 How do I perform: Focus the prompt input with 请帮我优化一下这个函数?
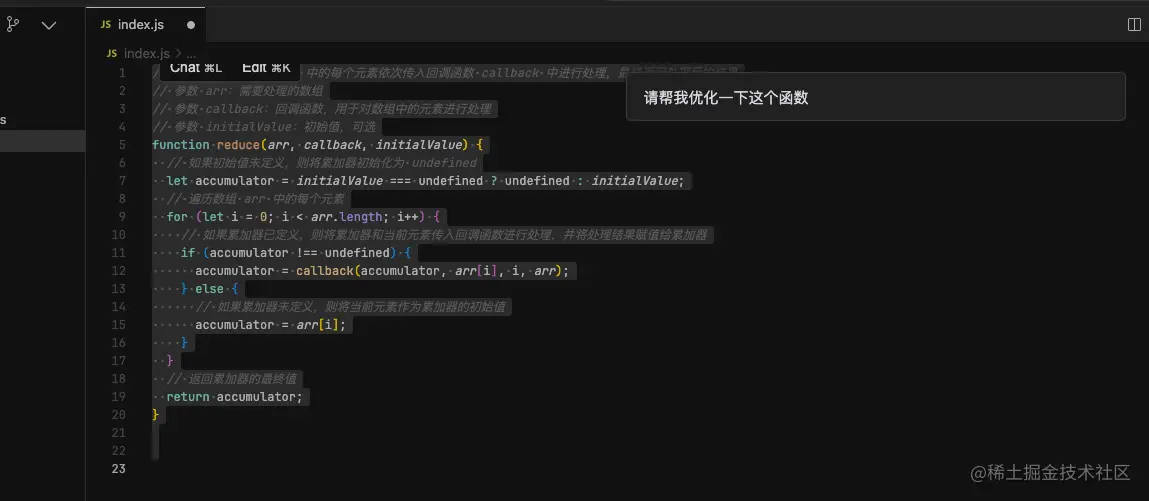[876, 97]
